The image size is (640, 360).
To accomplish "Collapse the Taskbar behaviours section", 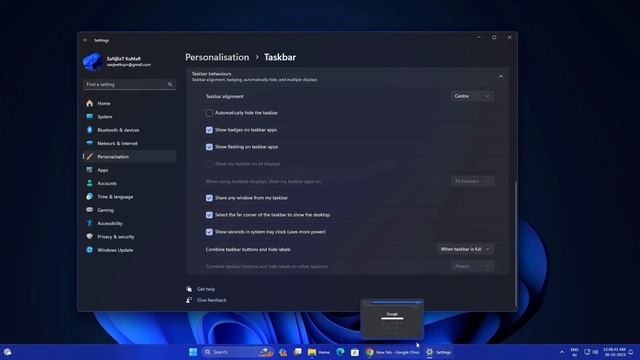I will 501,76.
